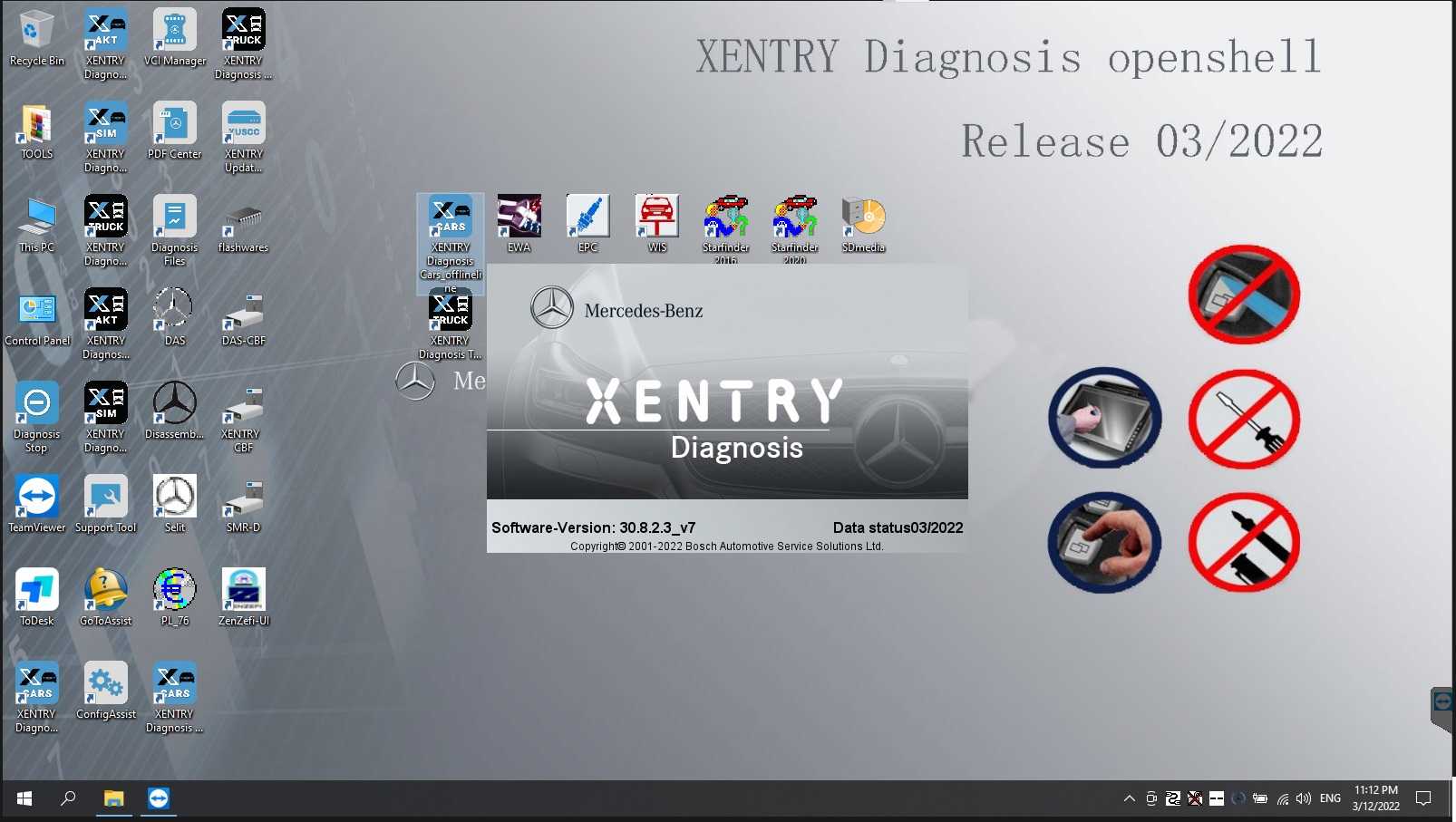Open the cable connection tray icon
This screenshot has width=1456, height=822.
click(1173, 798)
